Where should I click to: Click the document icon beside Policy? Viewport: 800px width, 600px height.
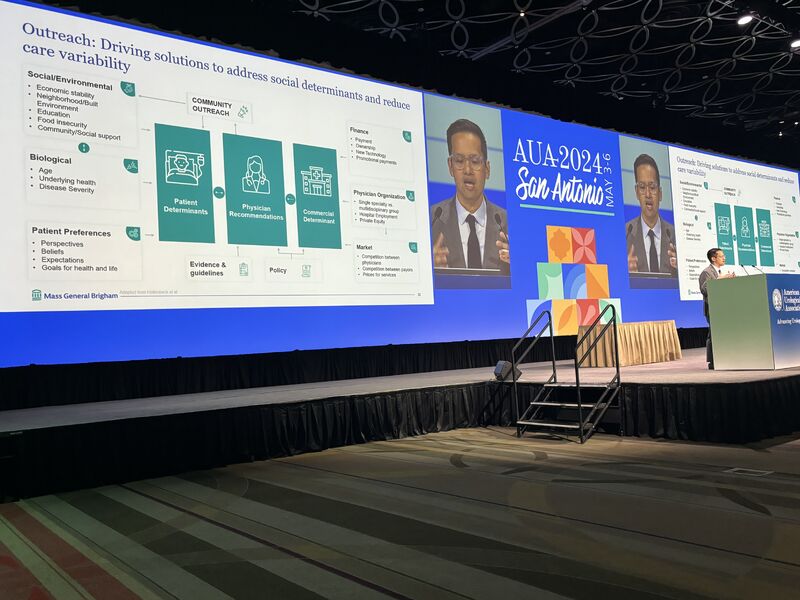pos(306,270)
